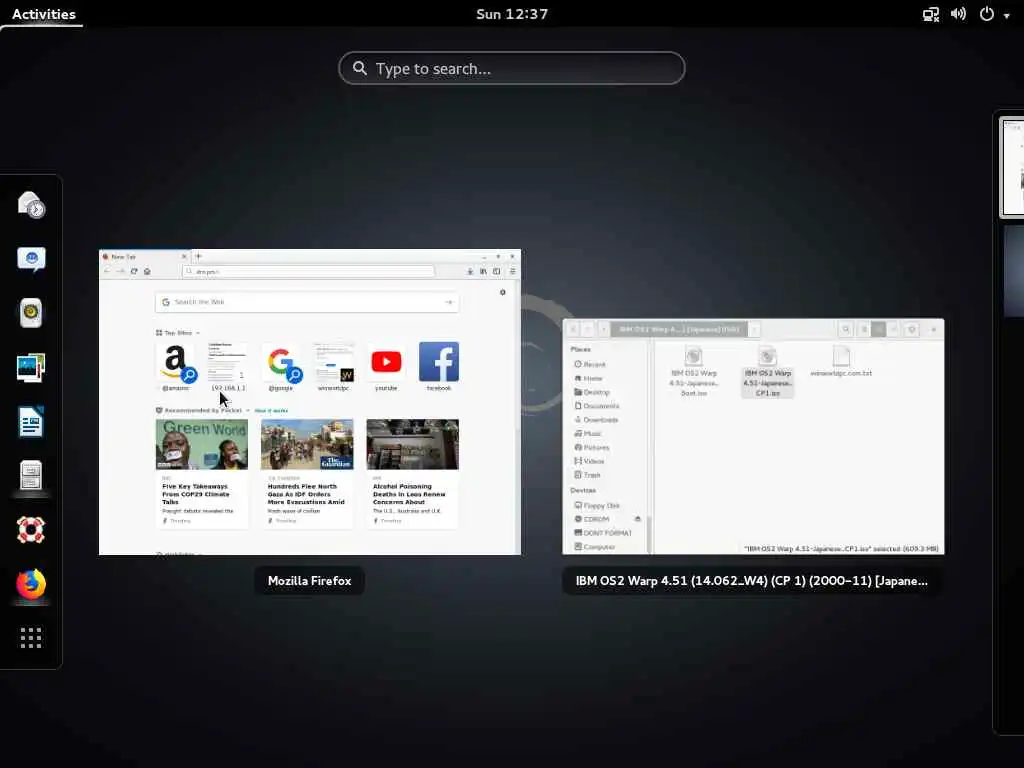This screenshot has height=768, width=1024.
Task: Launch Shotwell photo manager from the dock
Action: point(31,368)
